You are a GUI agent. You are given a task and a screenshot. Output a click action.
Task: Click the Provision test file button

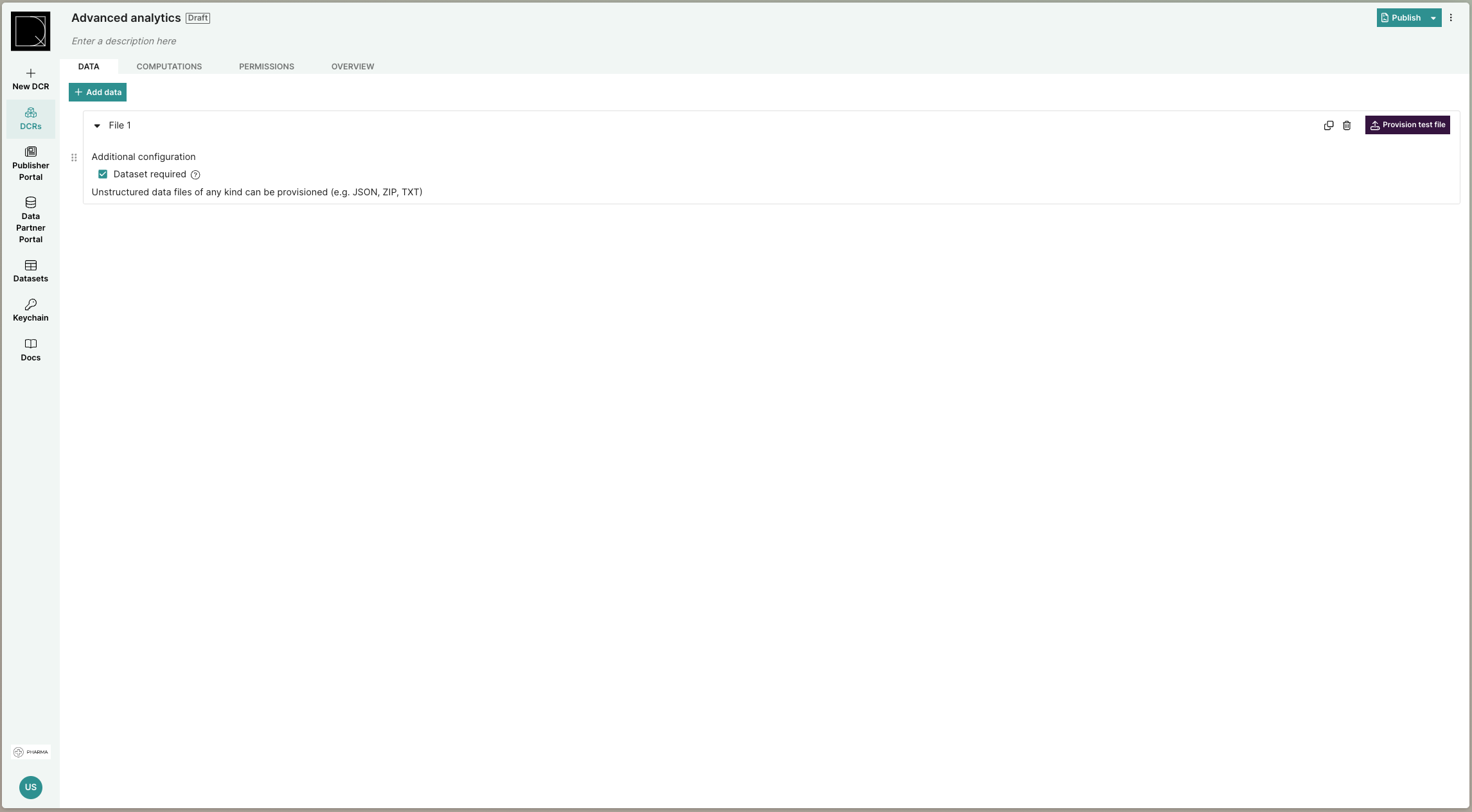tap(1407, 124)
